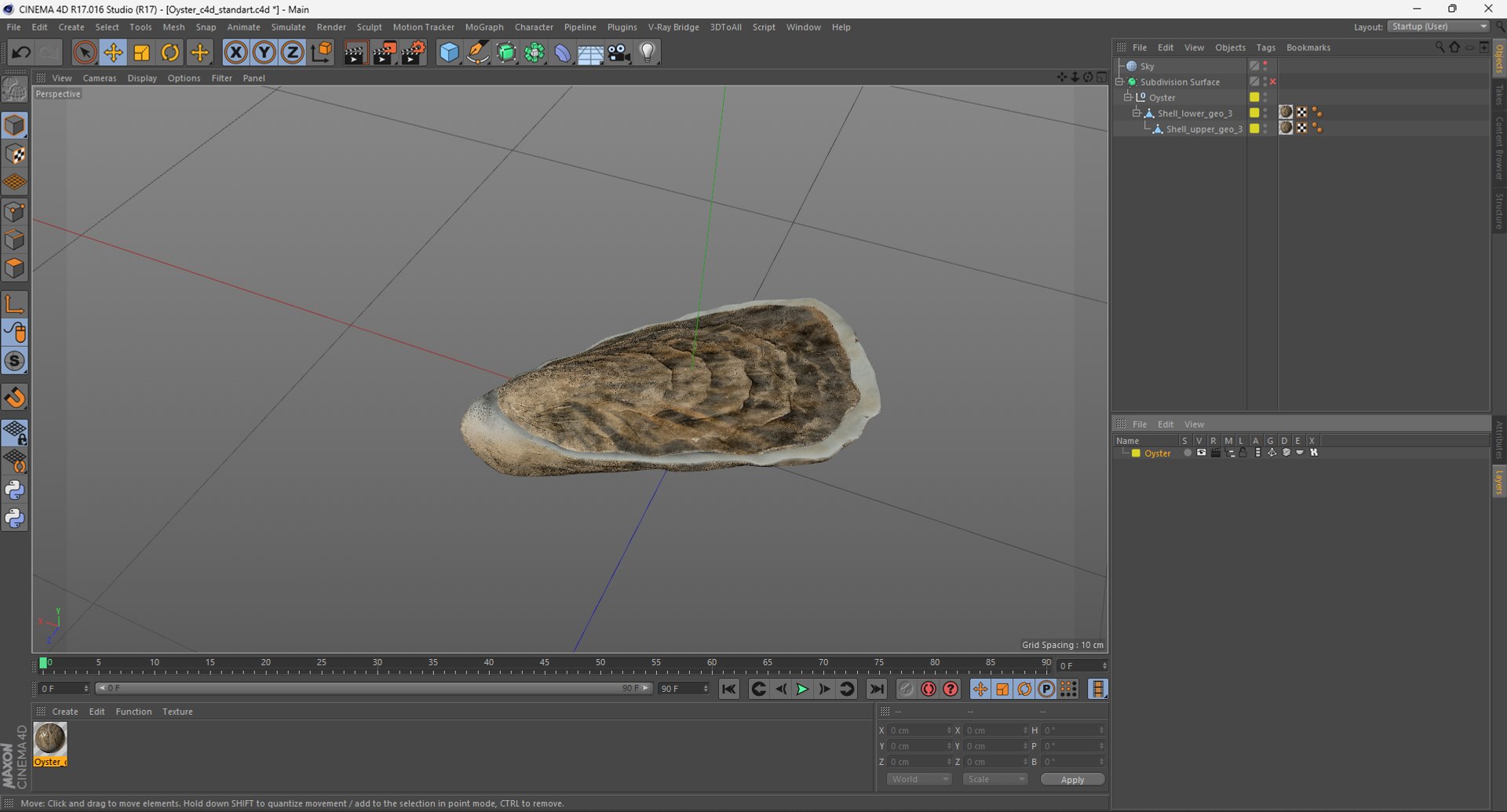Toggle autokeying button
The width and height of the screenshot is (1507, 812).
click(929, 689)
